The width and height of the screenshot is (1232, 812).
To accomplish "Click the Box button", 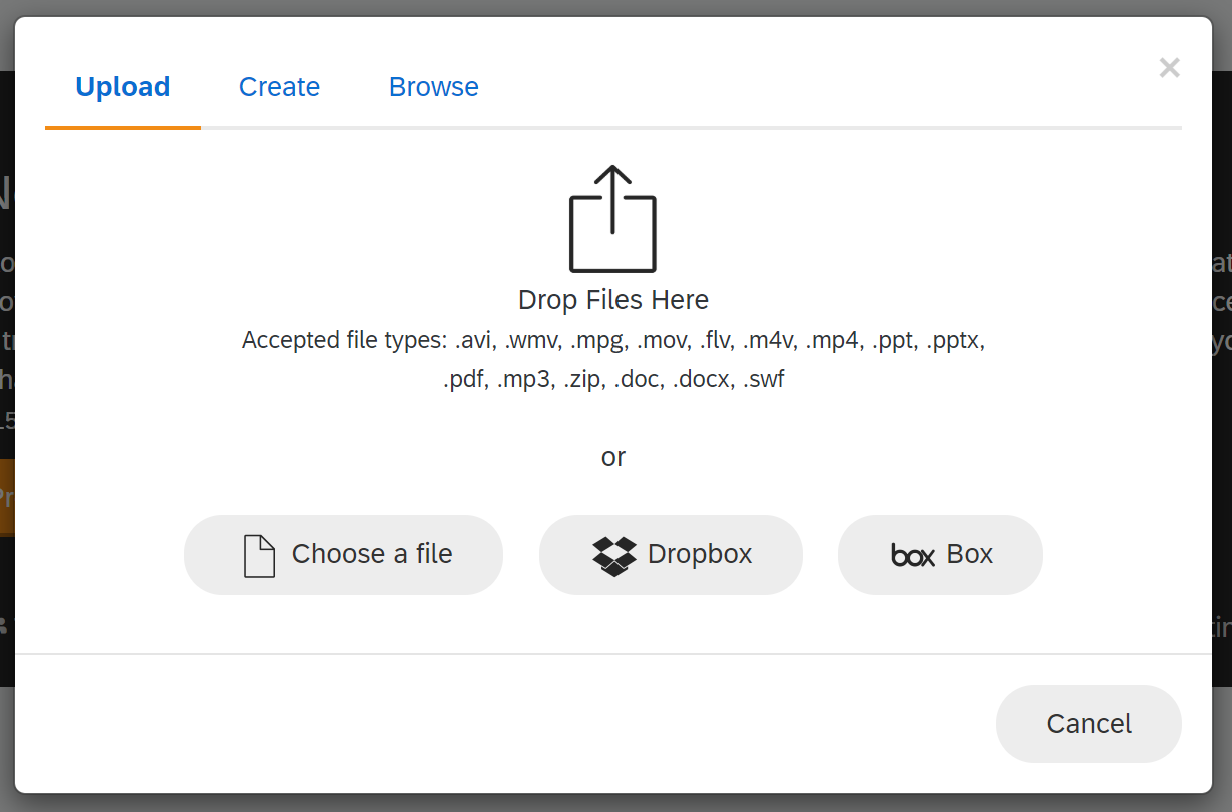I will [x=940, y=555].
